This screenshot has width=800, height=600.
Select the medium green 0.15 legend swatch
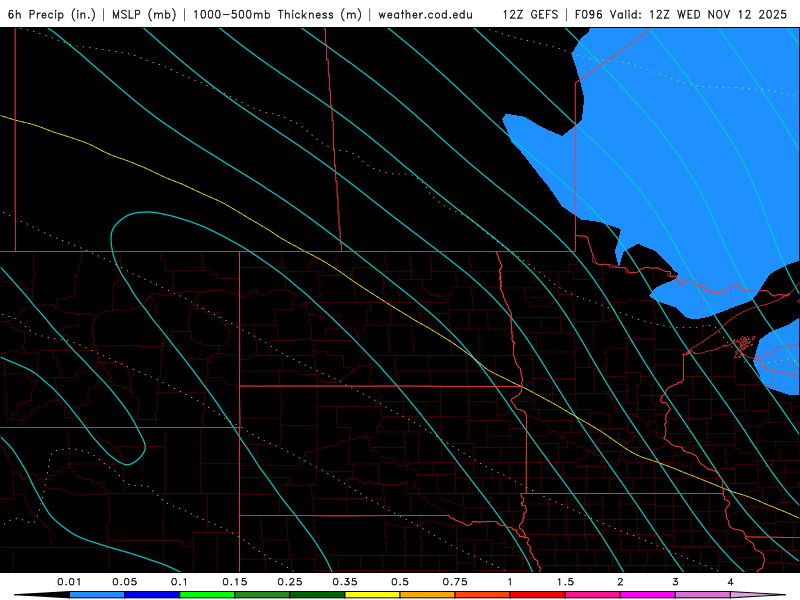[262, 595]
